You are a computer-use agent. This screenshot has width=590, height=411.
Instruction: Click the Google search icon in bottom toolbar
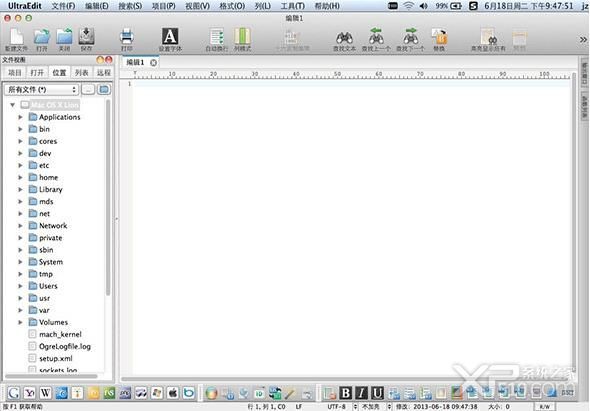[x=14, y=393]
